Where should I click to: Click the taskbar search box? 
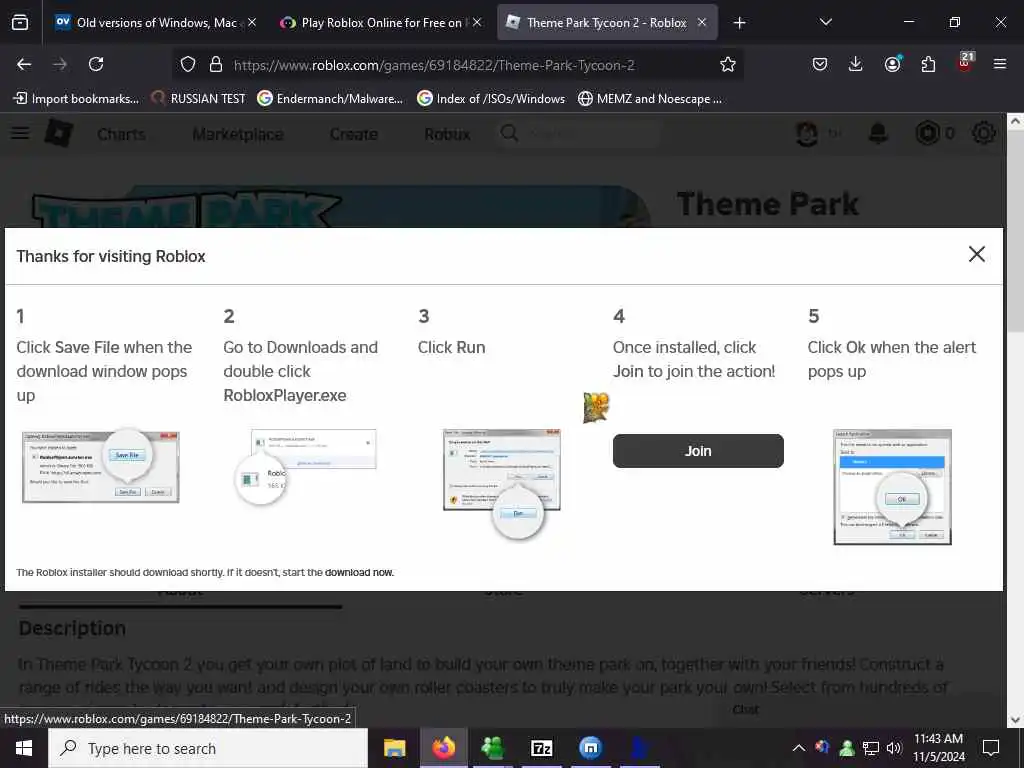(208, 748)
